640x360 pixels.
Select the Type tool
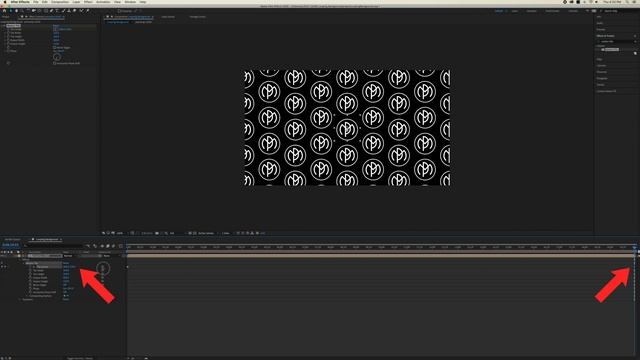click(57, 11)
